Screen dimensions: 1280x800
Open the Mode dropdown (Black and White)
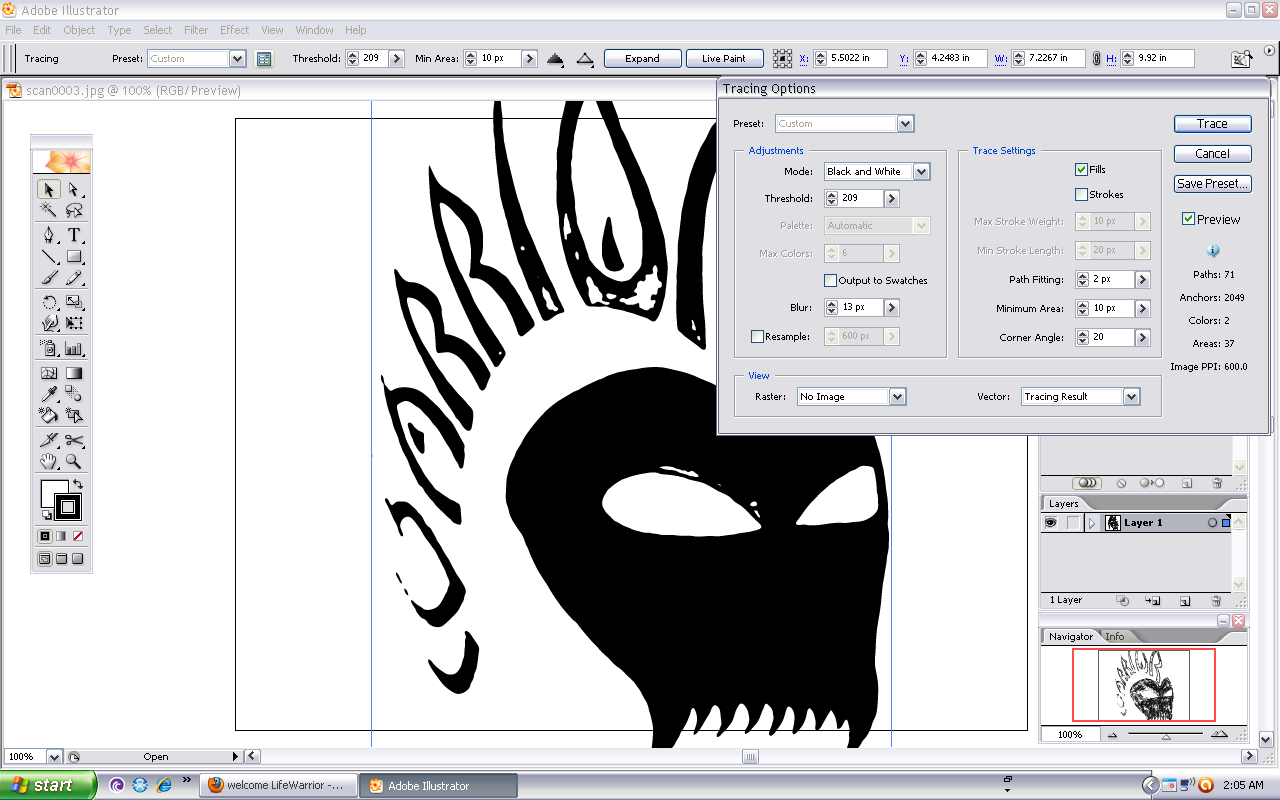[x=877, y=172]
